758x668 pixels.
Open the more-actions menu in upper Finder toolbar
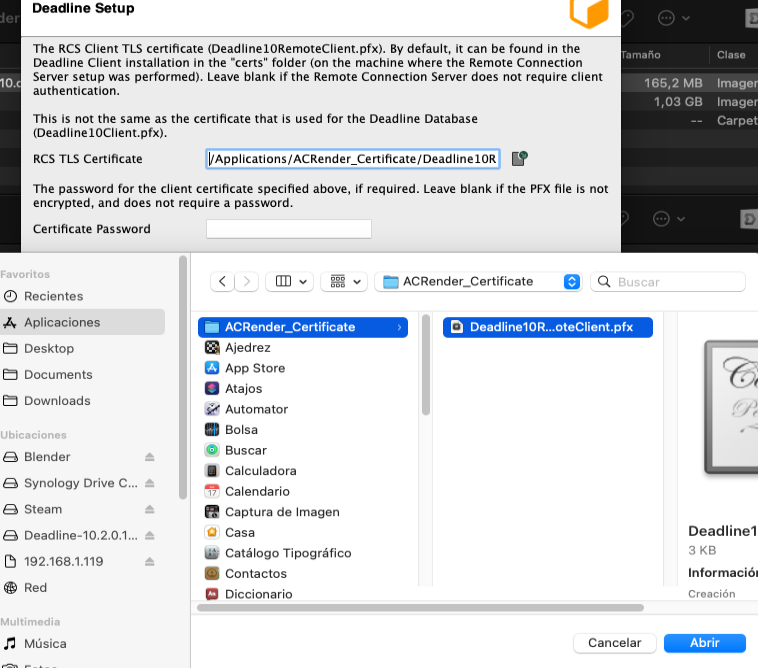pyautogui.click(x=673, y=18)
